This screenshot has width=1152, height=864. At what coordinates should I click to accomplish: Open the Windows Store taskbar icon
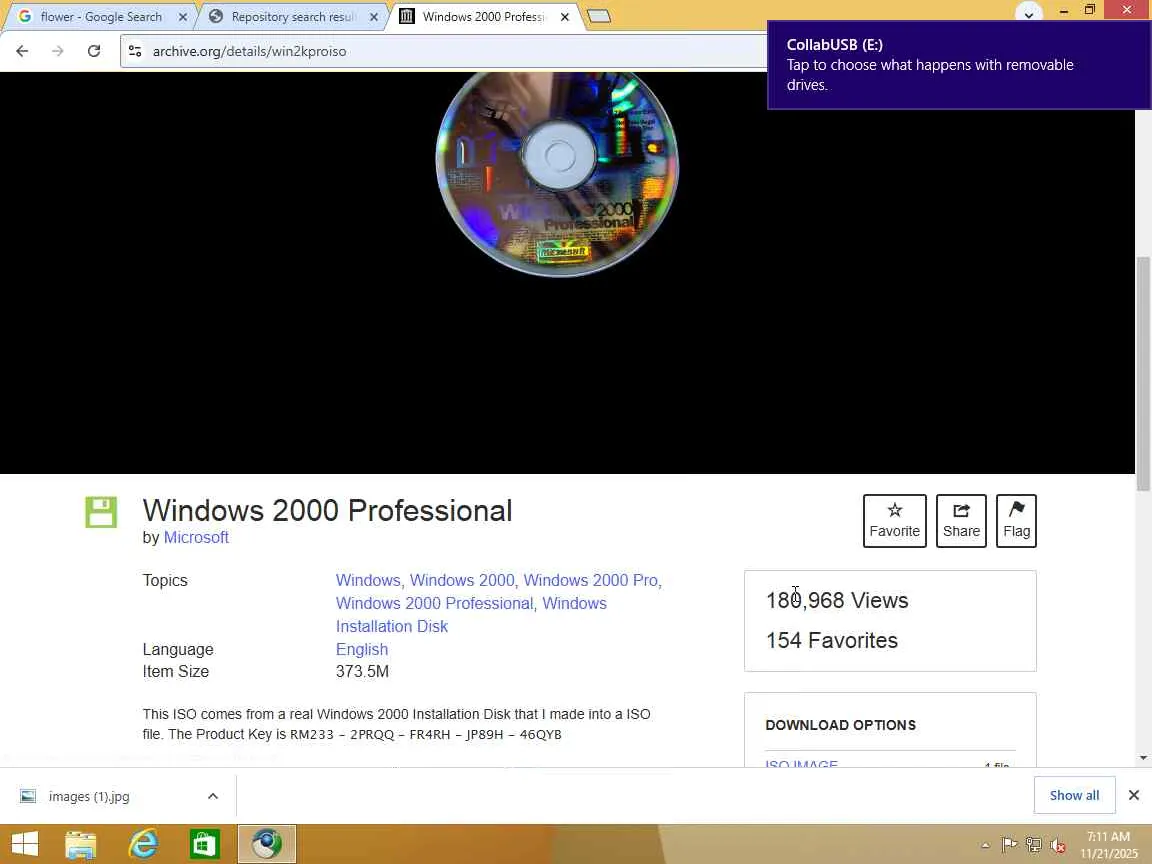(x=204, y=844)
